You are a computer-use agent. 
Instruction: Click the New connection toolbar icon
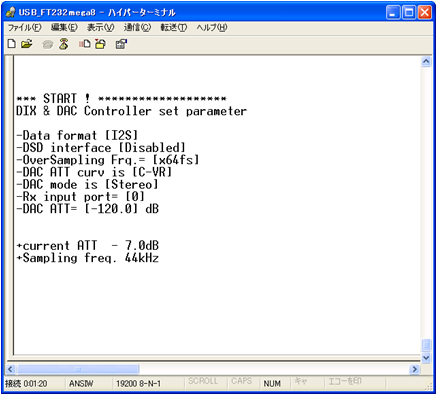tap(12, 44)
